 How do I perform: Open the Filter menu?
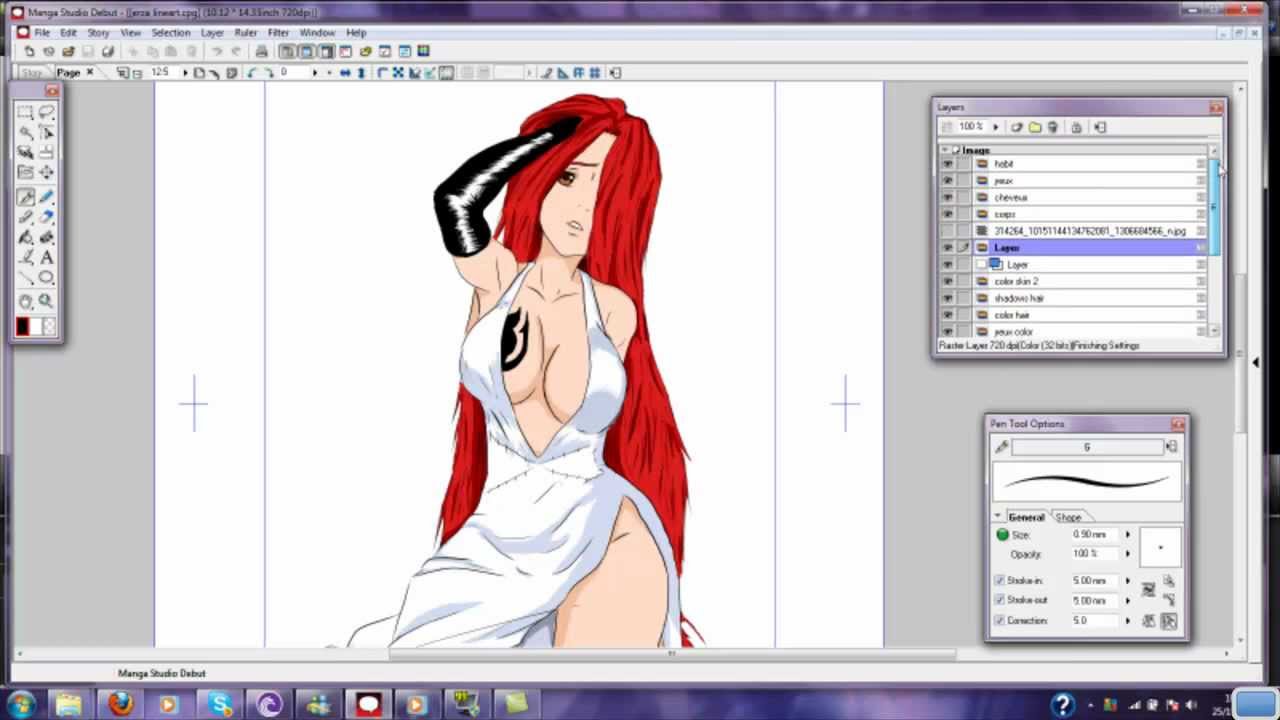pyautogui.click(x=278, y=32)
